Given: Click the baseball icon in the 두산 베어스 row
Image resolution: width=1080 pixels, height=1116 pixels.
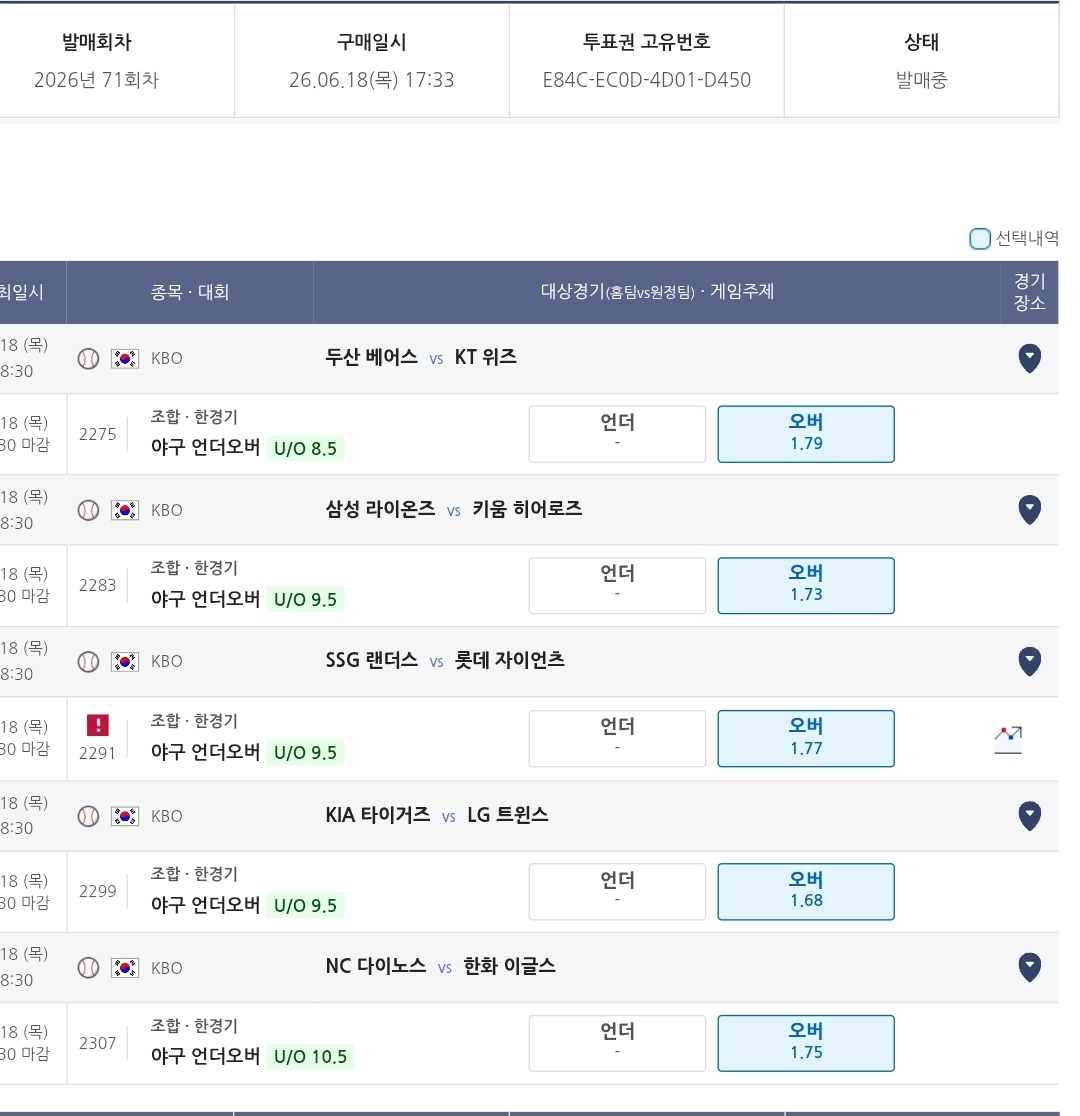Looking at the screenshot, I should tap(88, 358).
